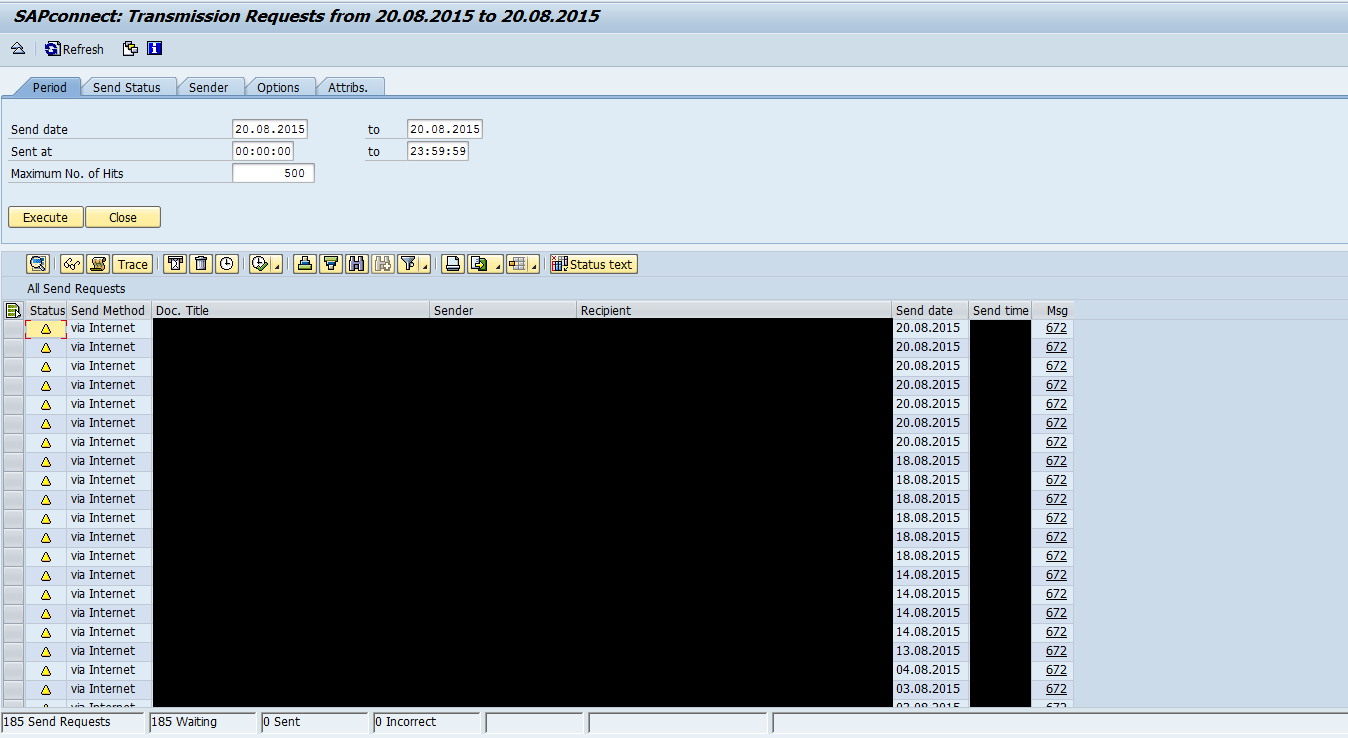The width and height of the screenshot is (1348, 738).
Task: Click the Execute button
Action: [x=45, y=217]
